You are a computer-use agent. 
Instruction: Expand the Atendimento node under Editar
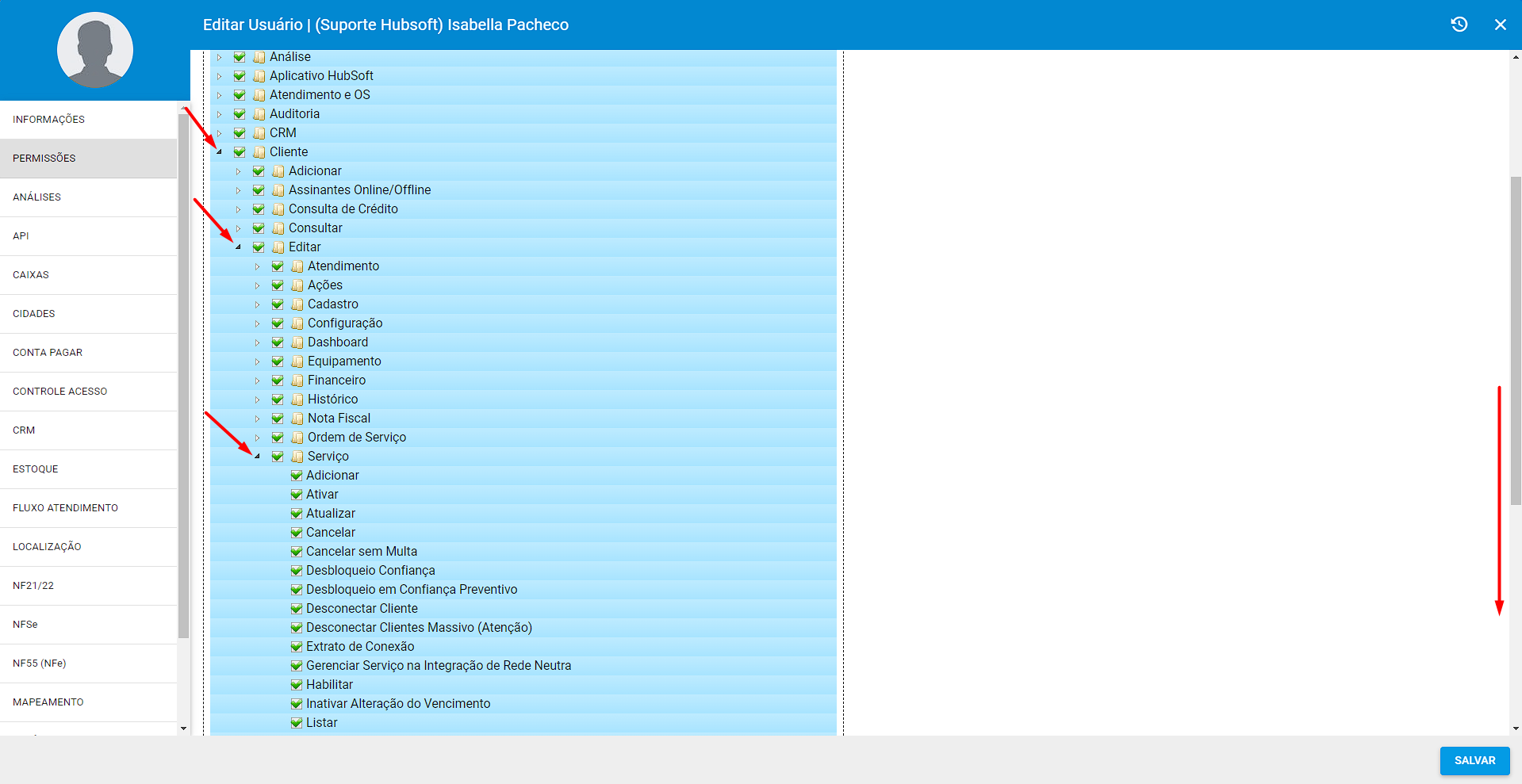click(x=257, y=266)
